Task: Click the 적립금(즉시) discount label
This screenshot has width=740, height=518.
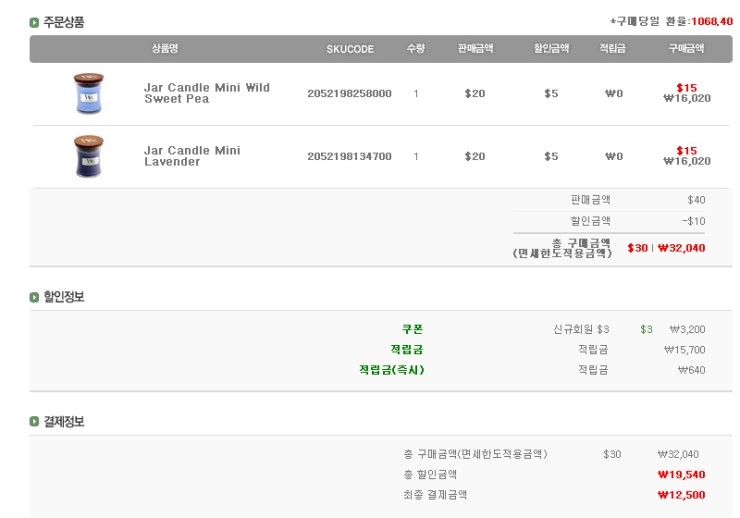Action: (x=392, y=369)
